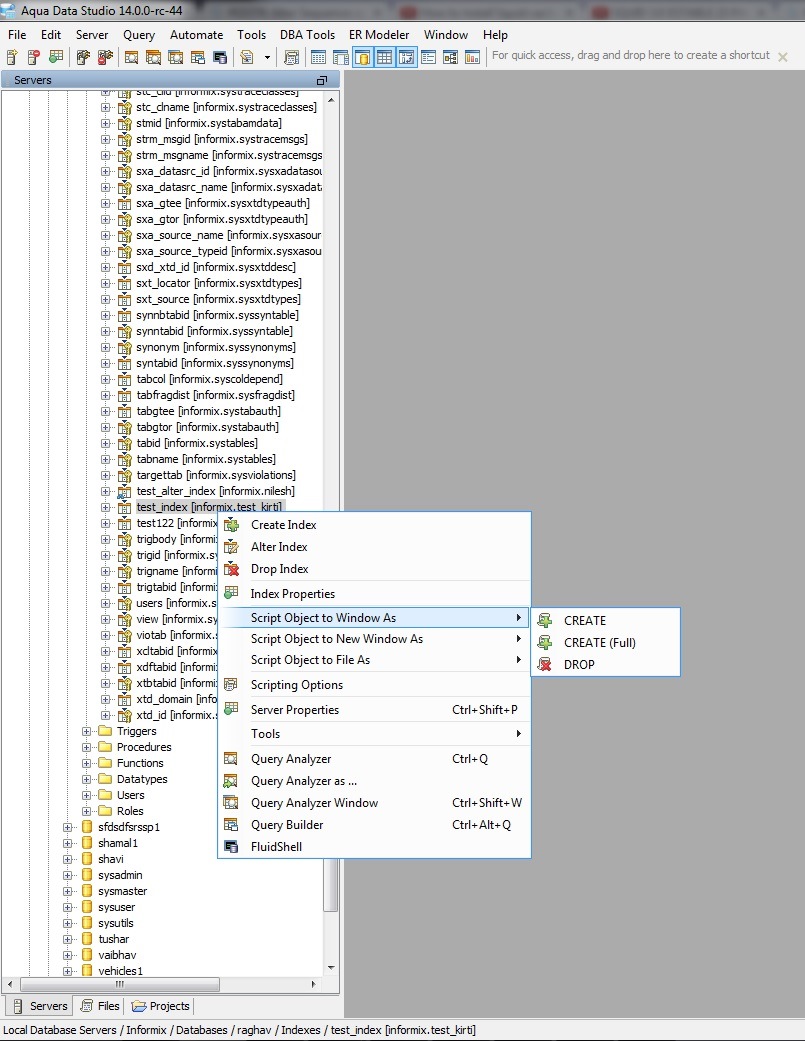Toggle the highlighted grid view toolbar button
Screen dimensions: 805x1041
pyautogui.click(x=384, y=58)
